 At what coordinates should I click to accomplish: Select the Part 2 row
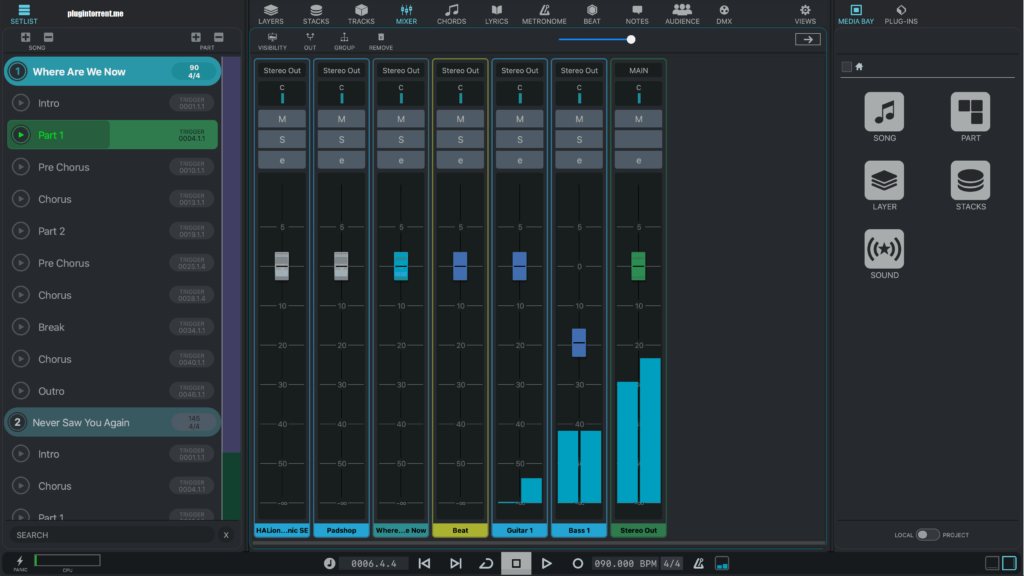(x=112, y=231)
